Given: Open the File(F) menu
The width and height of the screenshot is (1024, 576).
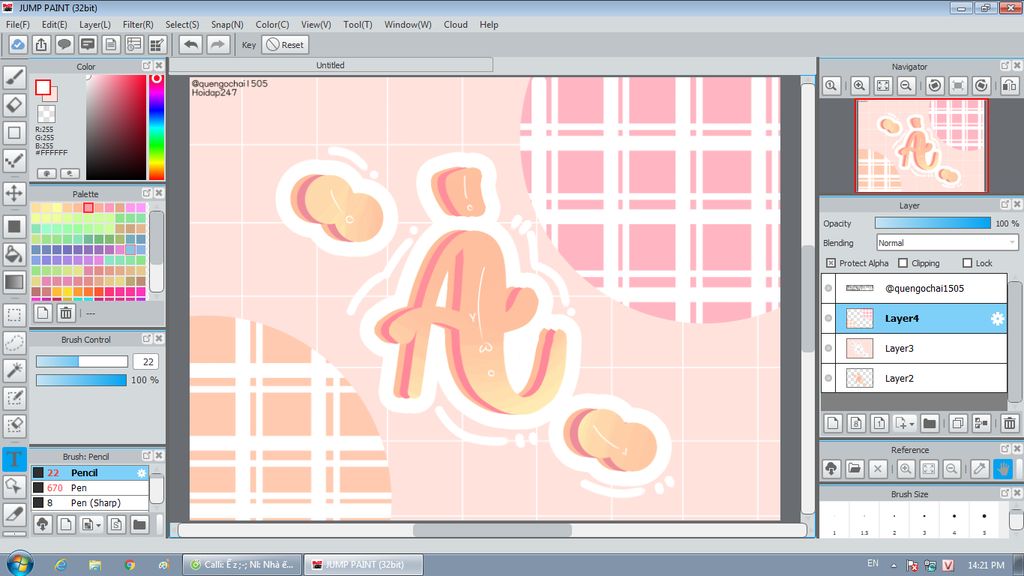Looking at the screenshot, I should pyautogui.click(x=18, y=24).
